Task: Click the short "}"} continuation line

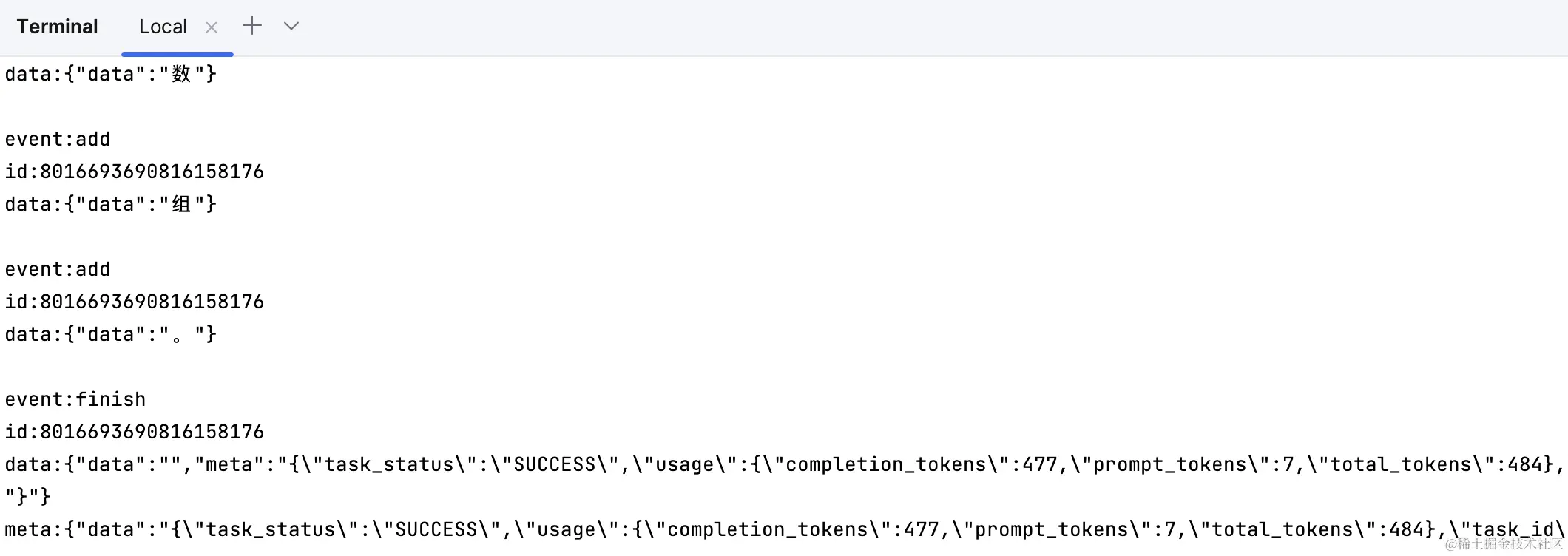Action: point(28,497)
